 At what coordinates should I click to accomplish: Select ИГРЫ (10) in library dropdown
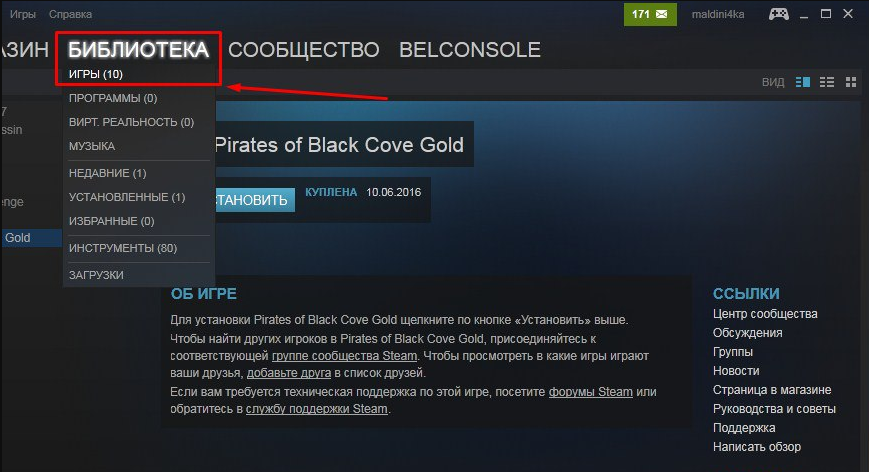pyautogui.click(x=96, y=74)
